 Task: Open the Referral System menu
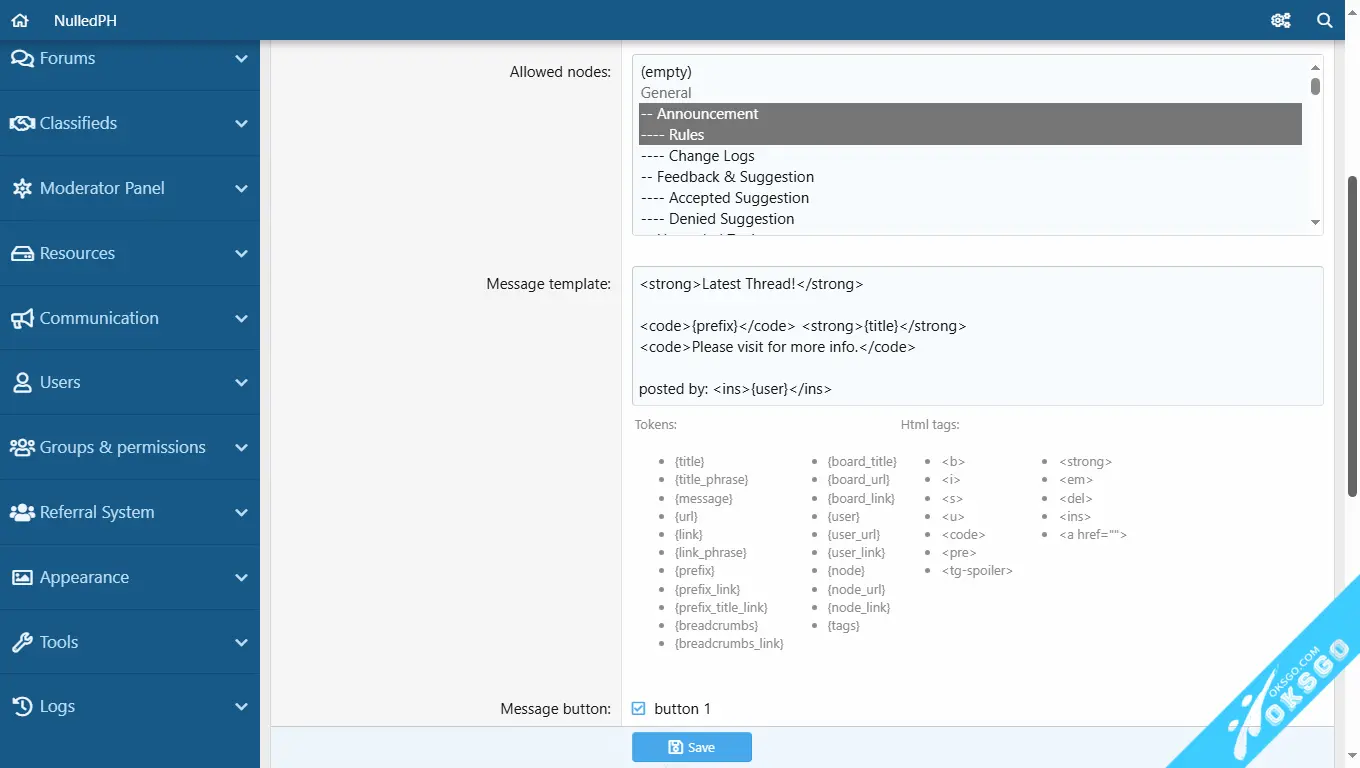[97, 512]
